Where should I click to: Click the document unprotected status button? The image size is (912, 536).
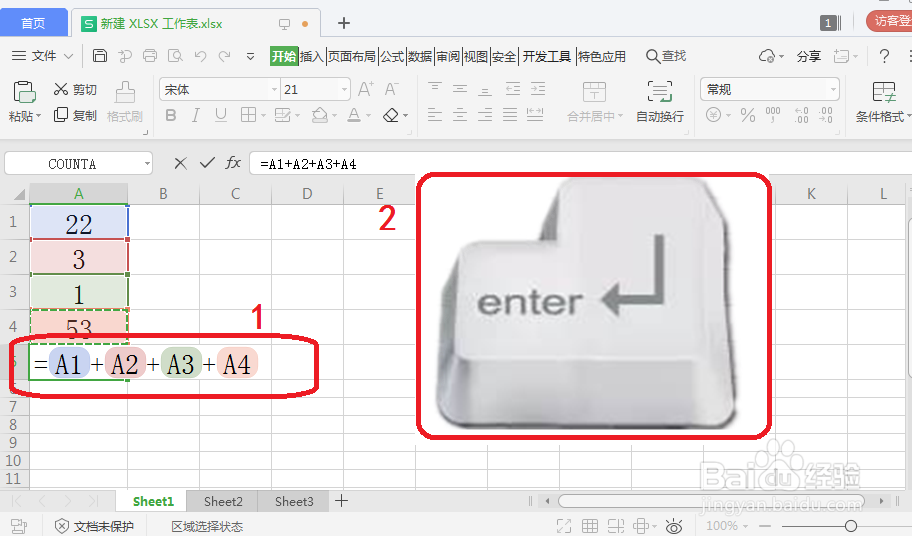pos(94,526)
